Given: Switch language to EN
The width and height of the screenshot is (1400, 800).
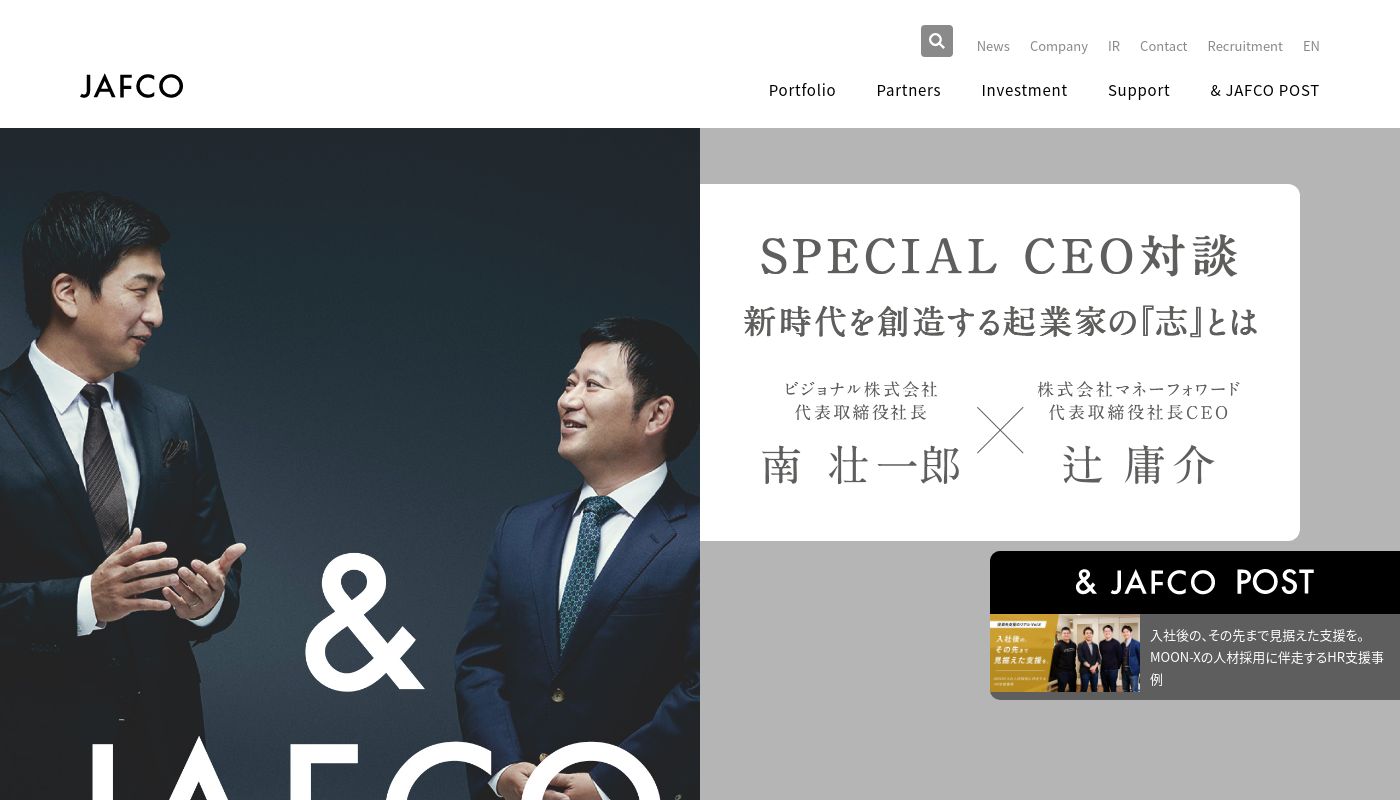Looking at the screenshot, I should (1311, 46).
